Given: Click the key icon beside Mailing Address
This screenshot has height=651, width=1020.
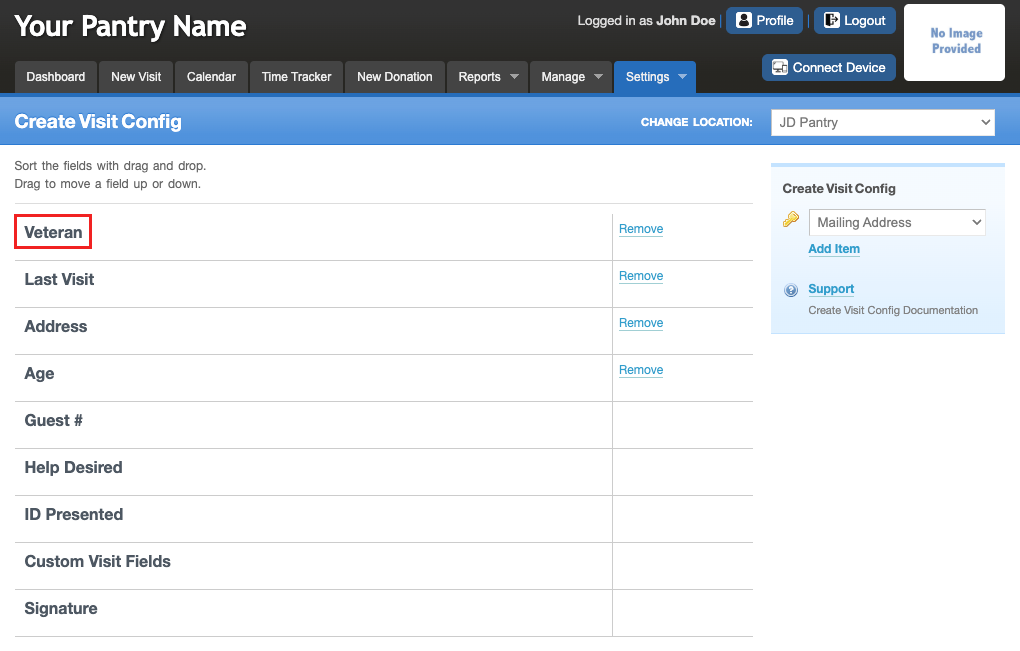Looking at the screenshot, I should click(x=790, y=219).
